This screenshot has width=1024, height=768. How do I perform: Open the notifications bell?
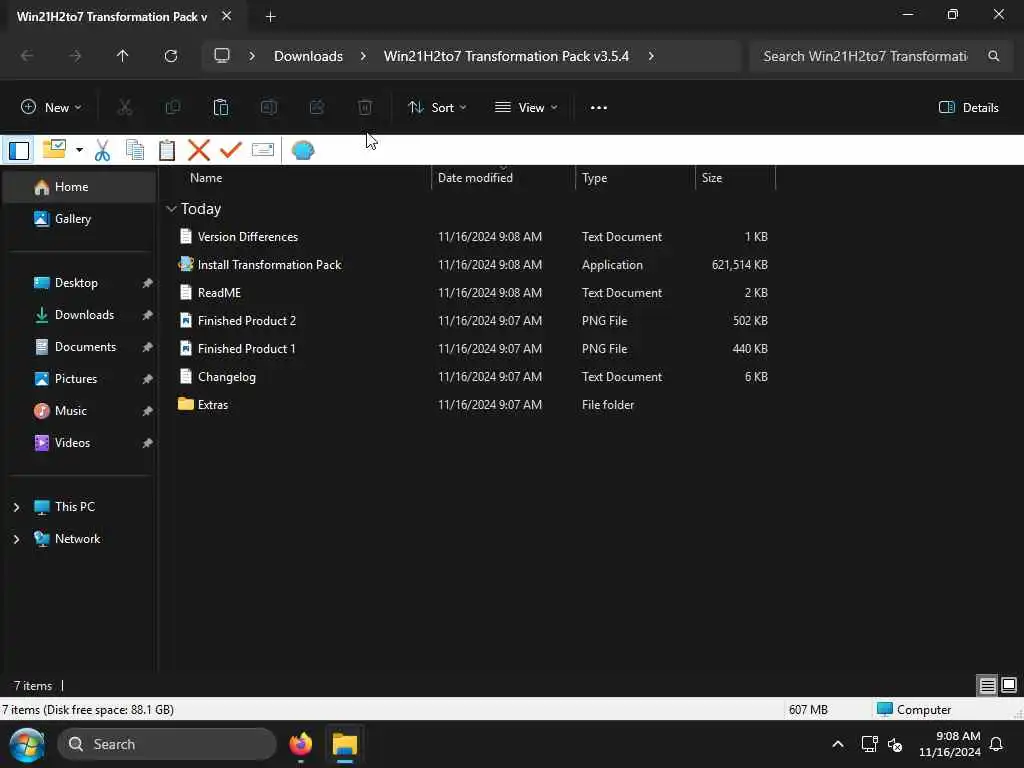click(x=997, y=744)
